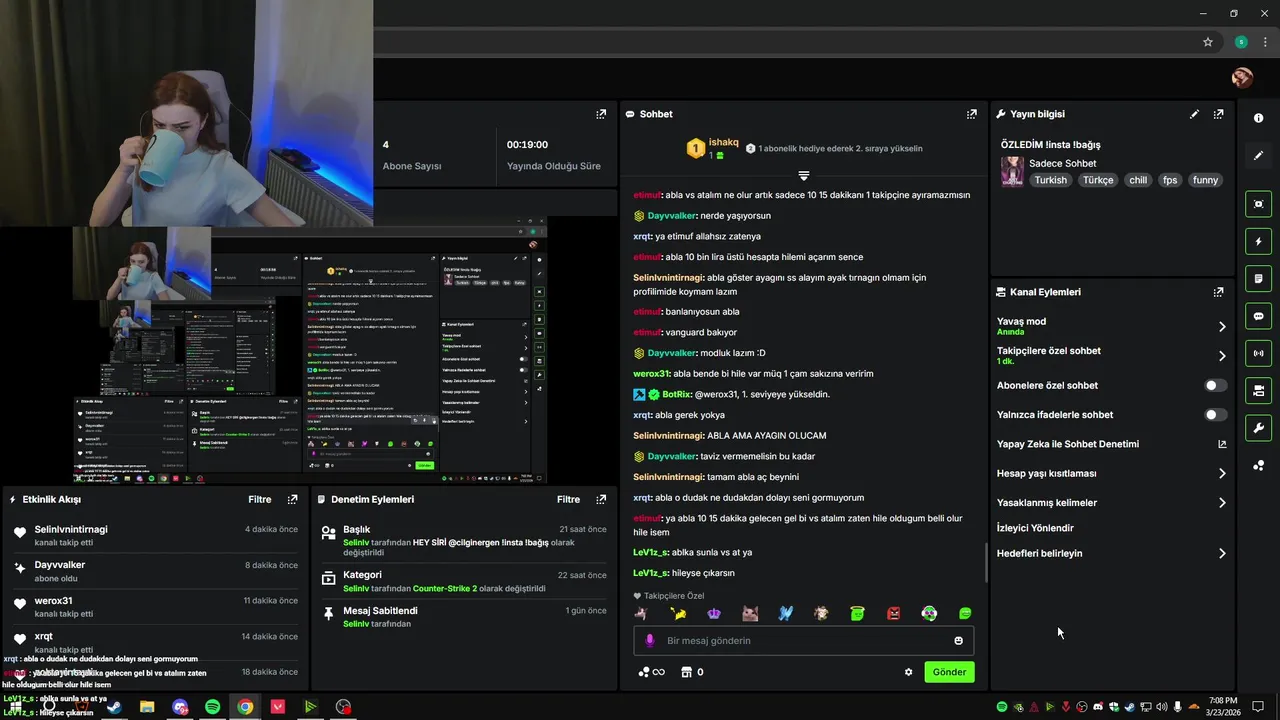Screen dimensions: 1280x720
Task: Open Mesaj Sabitlendi moderation entry
Action: pyautogui.click(x=464, y=617)
